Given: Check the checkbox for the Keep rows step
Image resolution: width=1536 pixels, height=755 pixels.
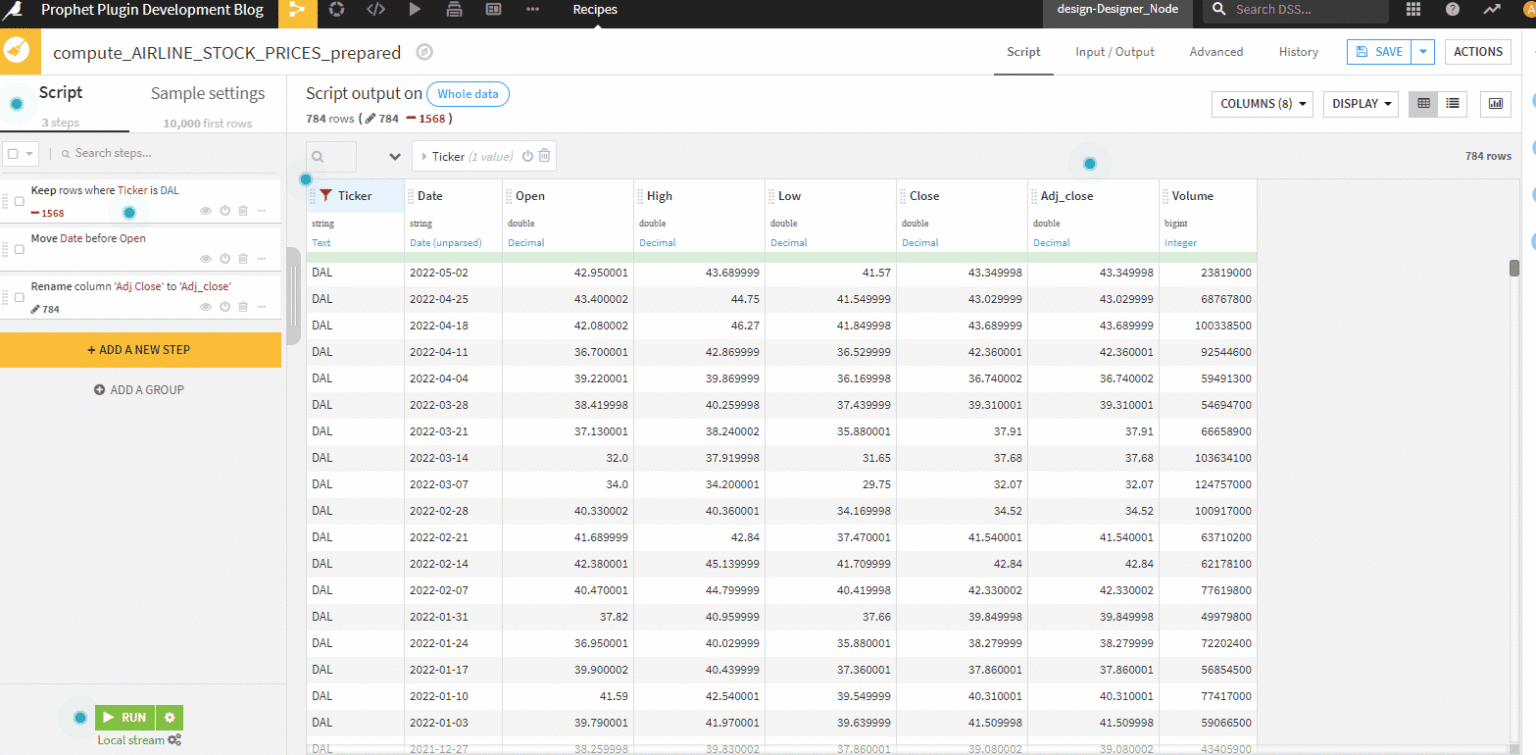Looking at the screenshot, I should [x=18, y=200].
